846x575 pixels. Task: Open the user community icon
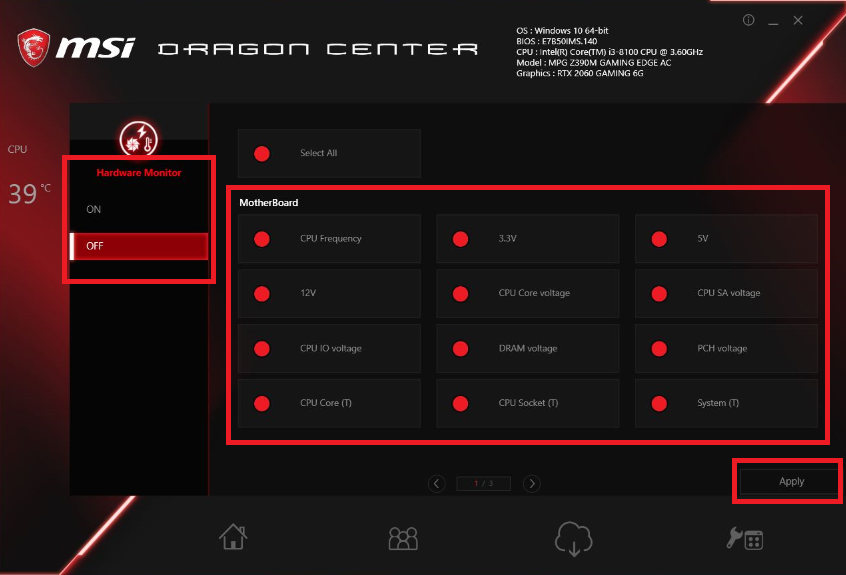[403, 538]
